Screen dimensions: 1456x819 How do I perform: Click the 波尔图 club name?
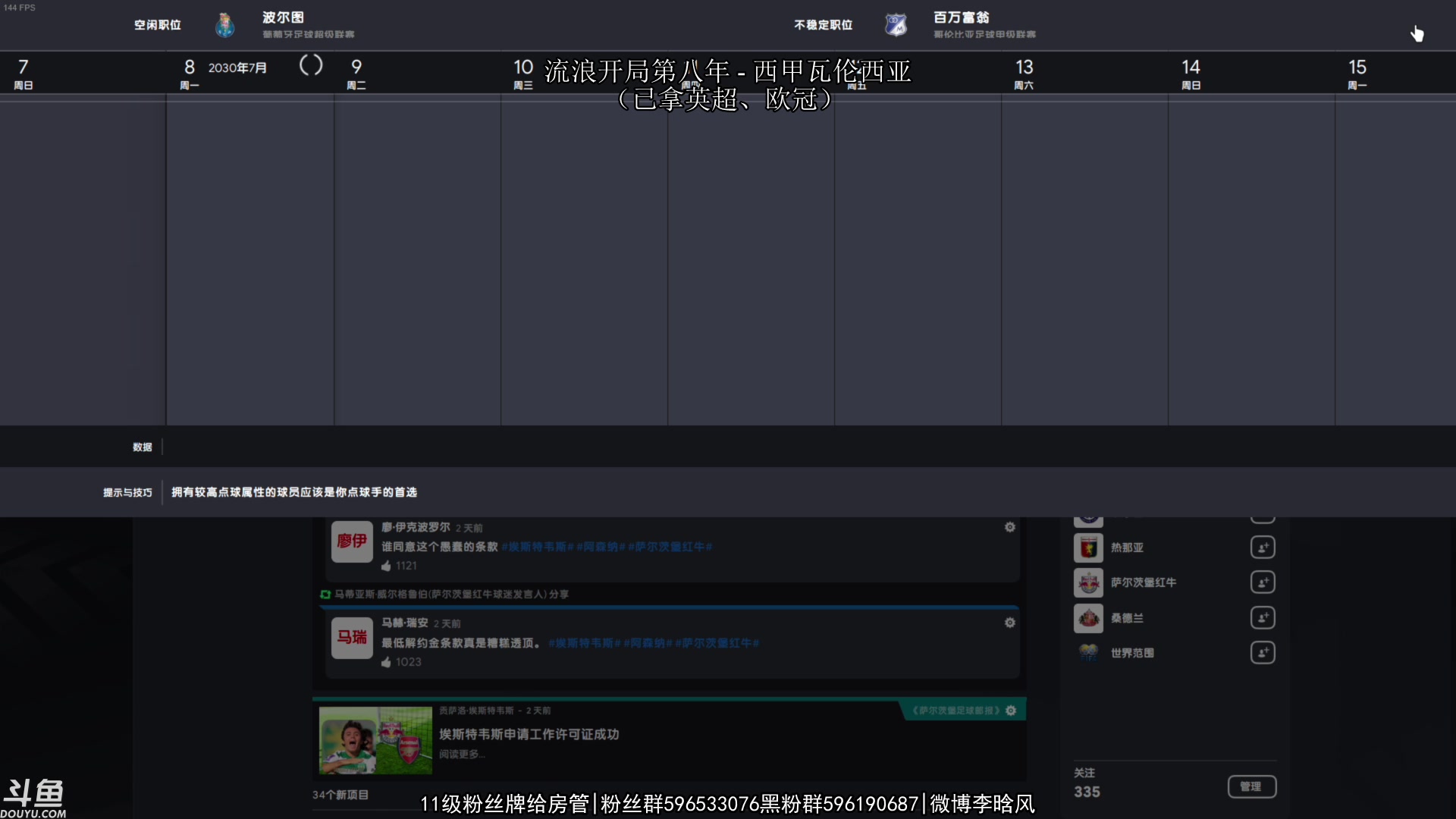point(284,17)
